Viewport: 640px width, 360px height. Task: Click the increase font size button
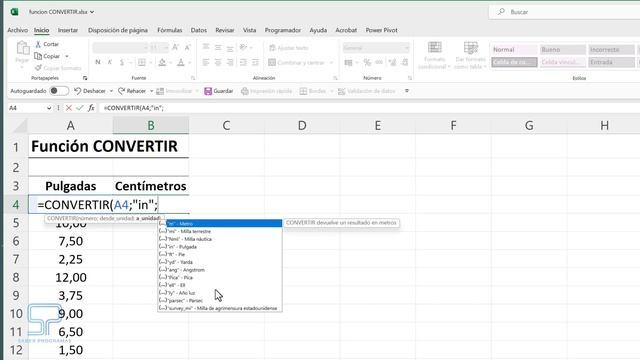176,47
